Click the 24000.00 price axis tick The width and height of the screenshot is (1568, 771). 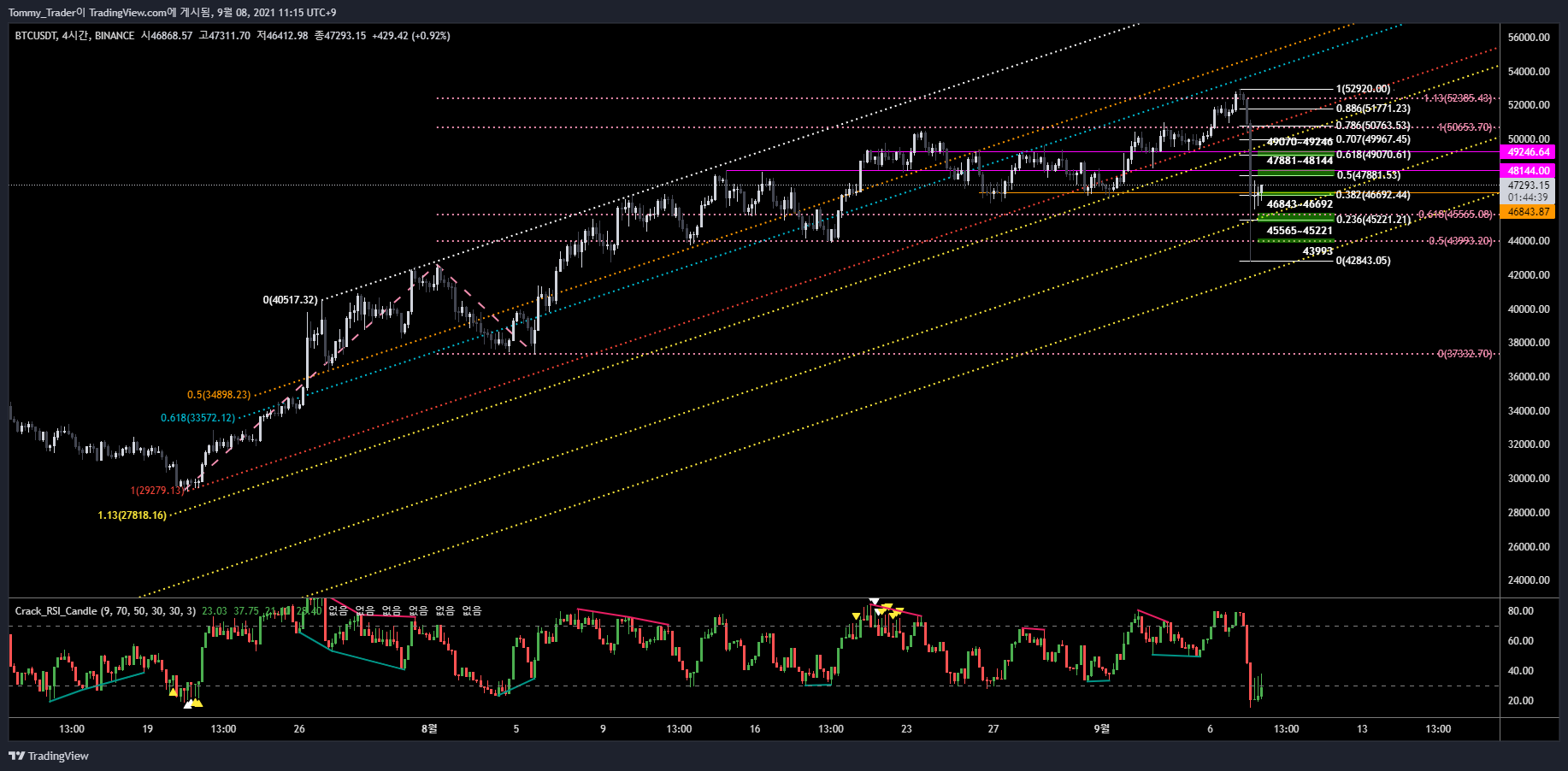pyautogui.click(x=1529, y=580)
